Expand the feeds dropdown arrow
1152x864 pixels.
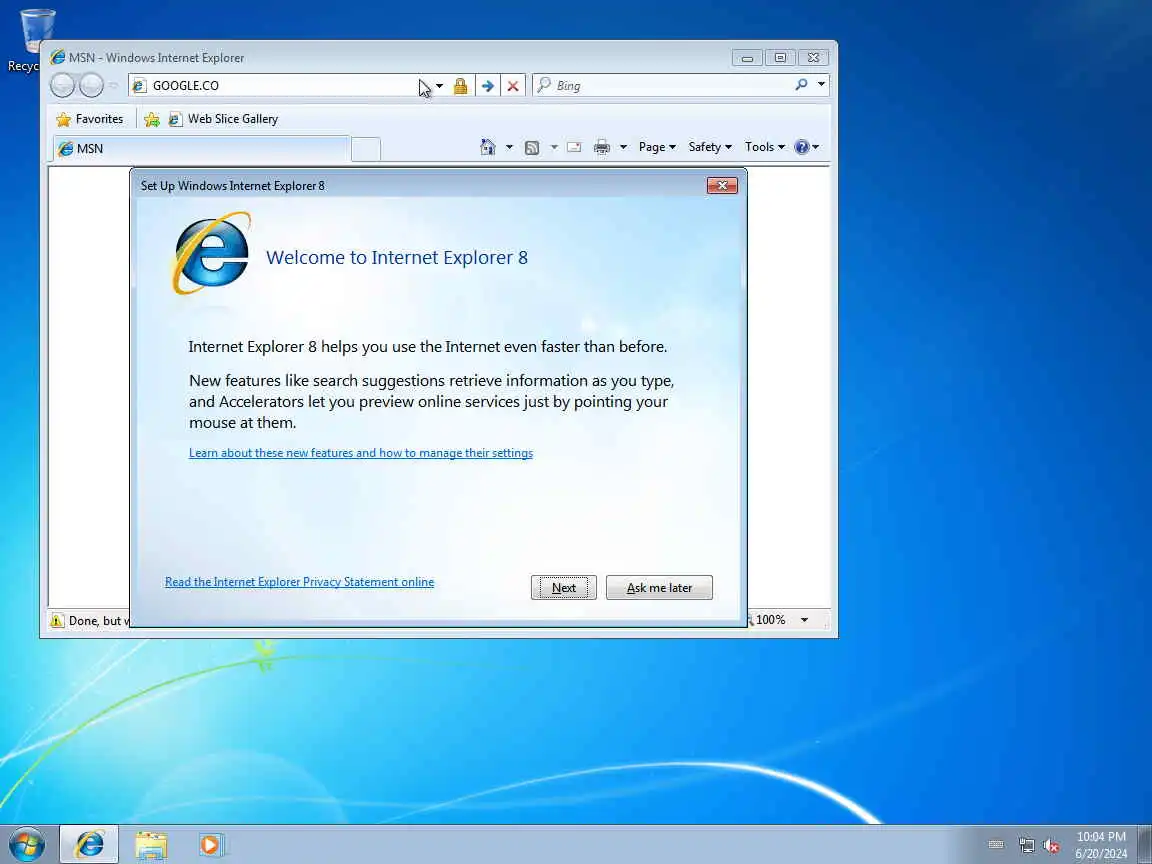click(x=554, y=147)
